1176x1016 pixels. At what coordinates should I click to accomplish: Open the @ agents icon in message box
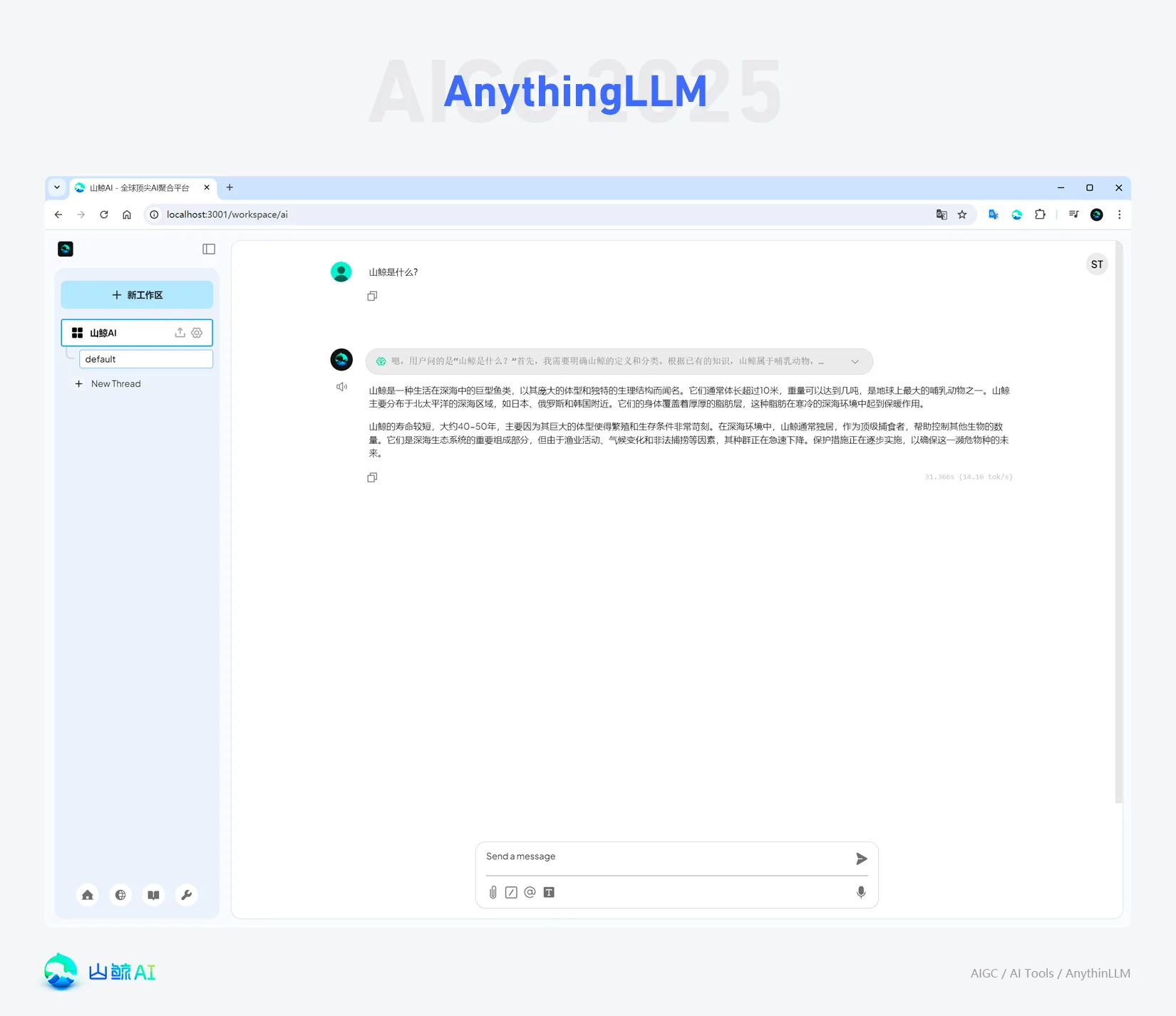pyautogui.click(x=530, y=893)
